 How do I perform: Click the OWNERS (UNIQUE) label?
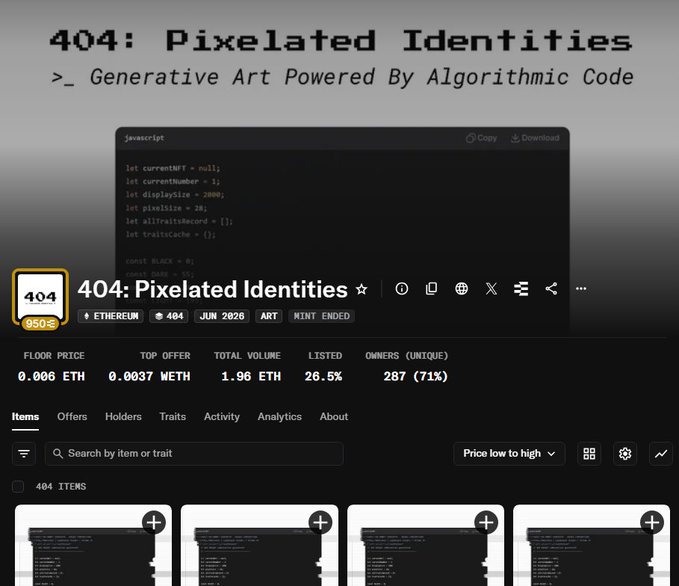407,356
